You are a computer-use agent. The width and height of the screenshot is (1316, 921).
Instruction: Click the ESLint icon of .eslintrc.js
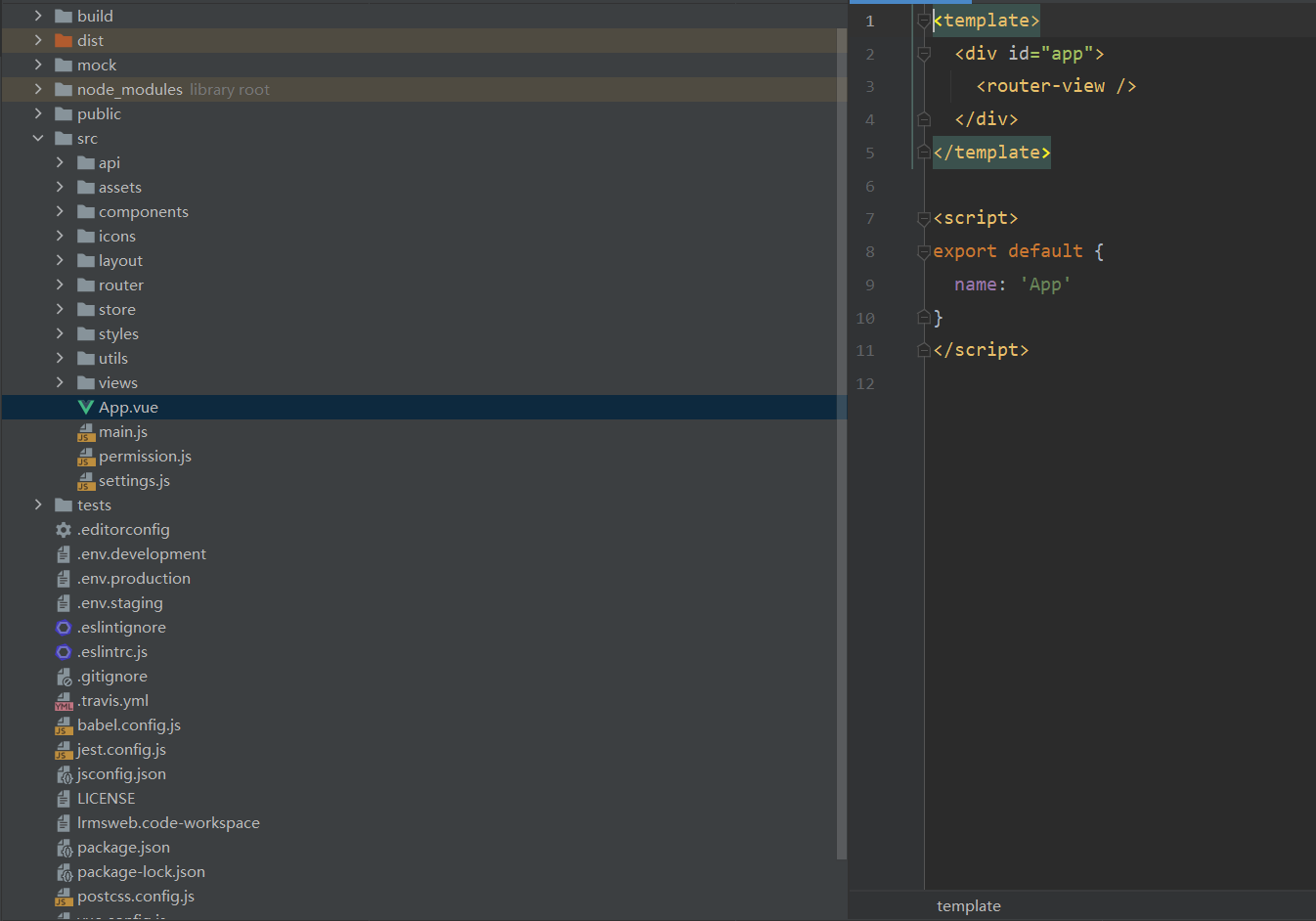click(x=64, y=652)
